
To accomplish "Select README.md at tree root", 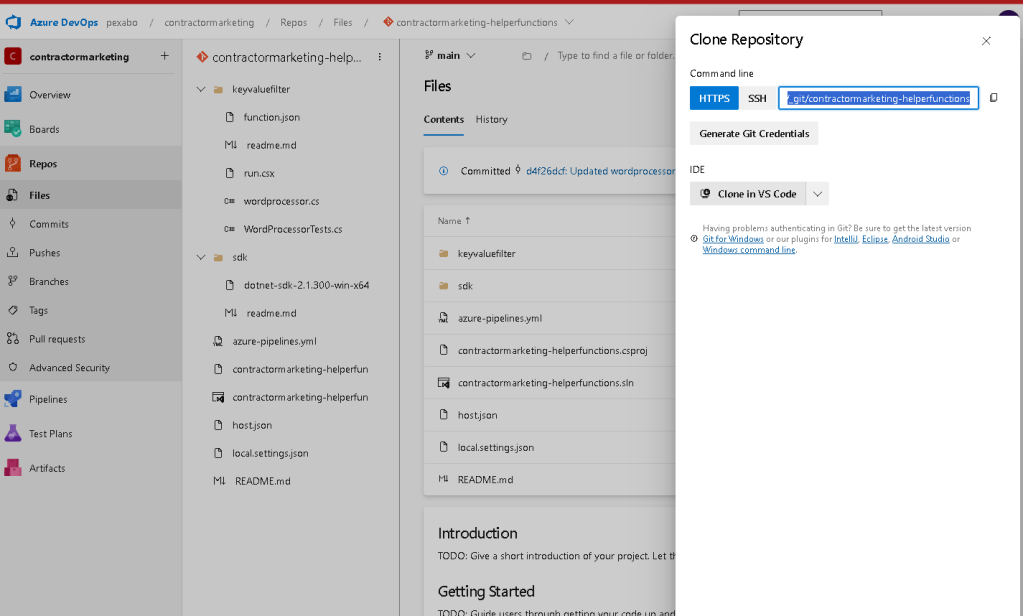I will pyautogui.click(x=262, y=482).
